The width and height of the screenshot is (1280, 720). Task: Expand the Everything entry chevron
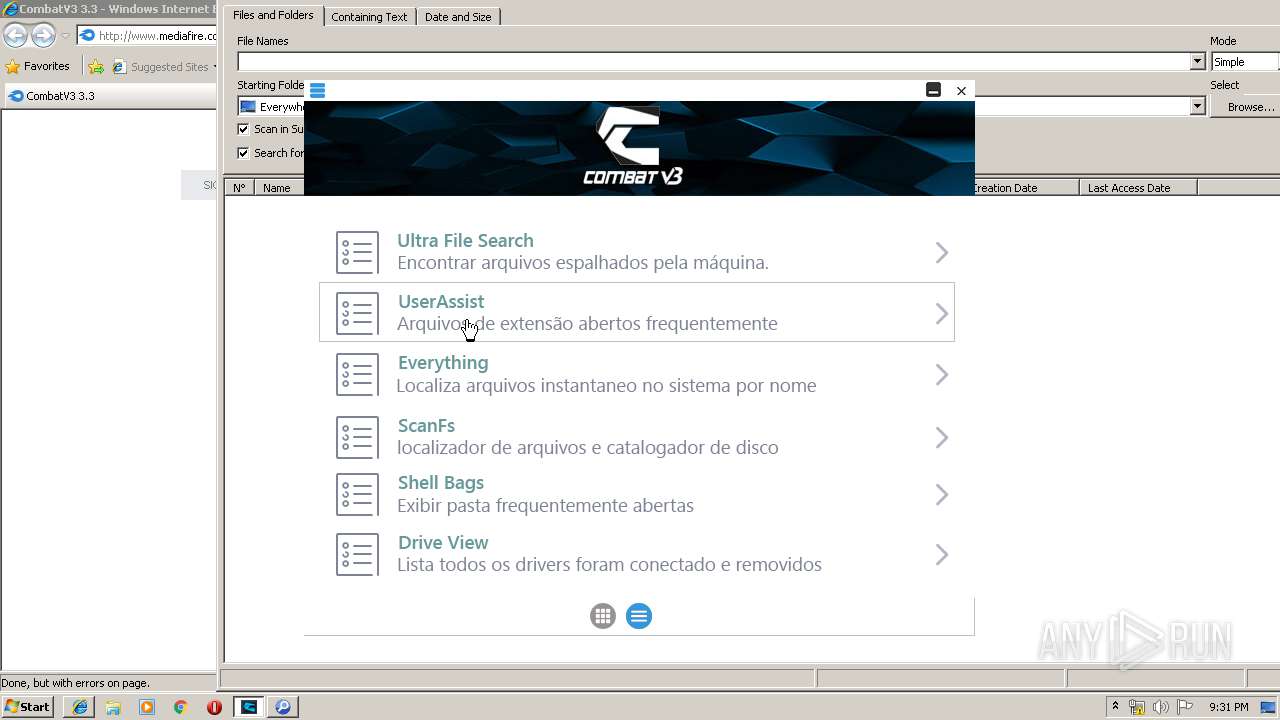pyautogui.click(x=941, y=375)
